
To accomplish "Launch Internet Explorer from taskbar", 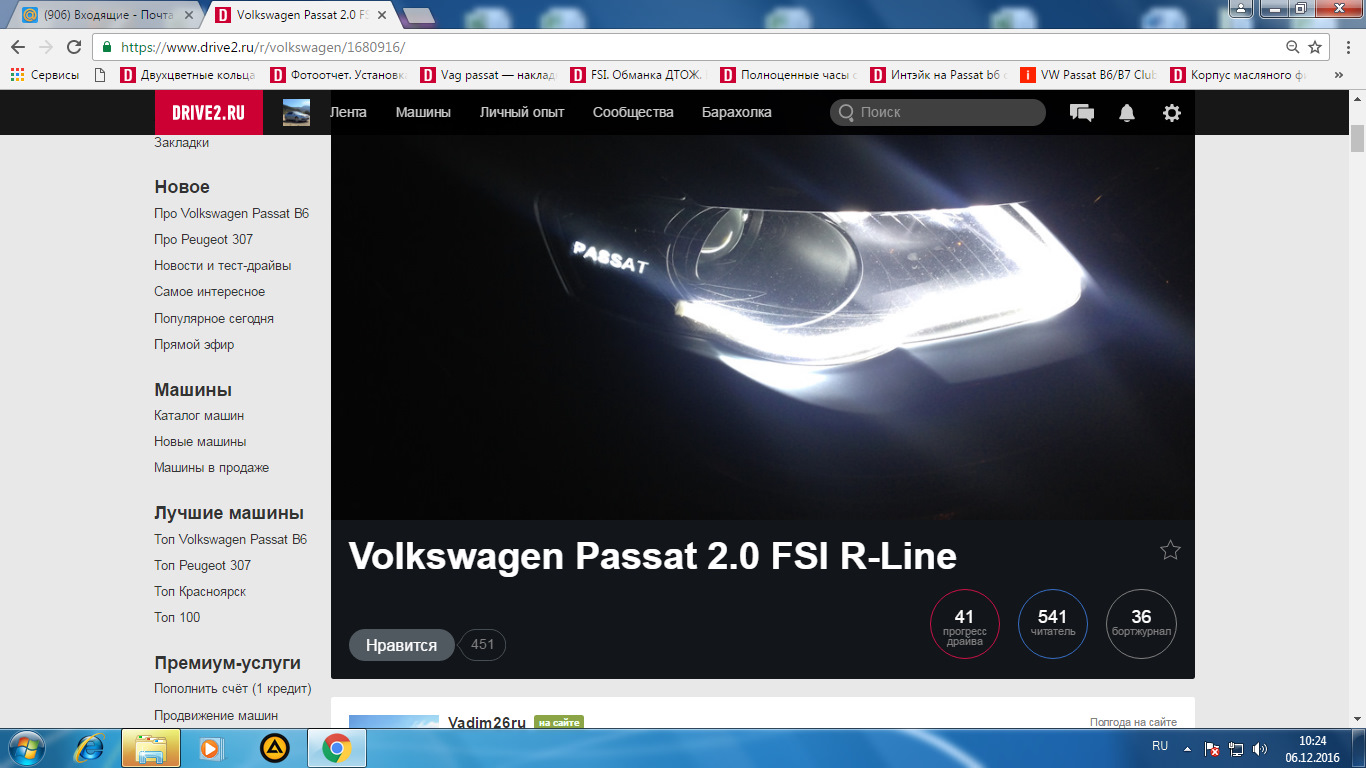I will pos(91,747).
